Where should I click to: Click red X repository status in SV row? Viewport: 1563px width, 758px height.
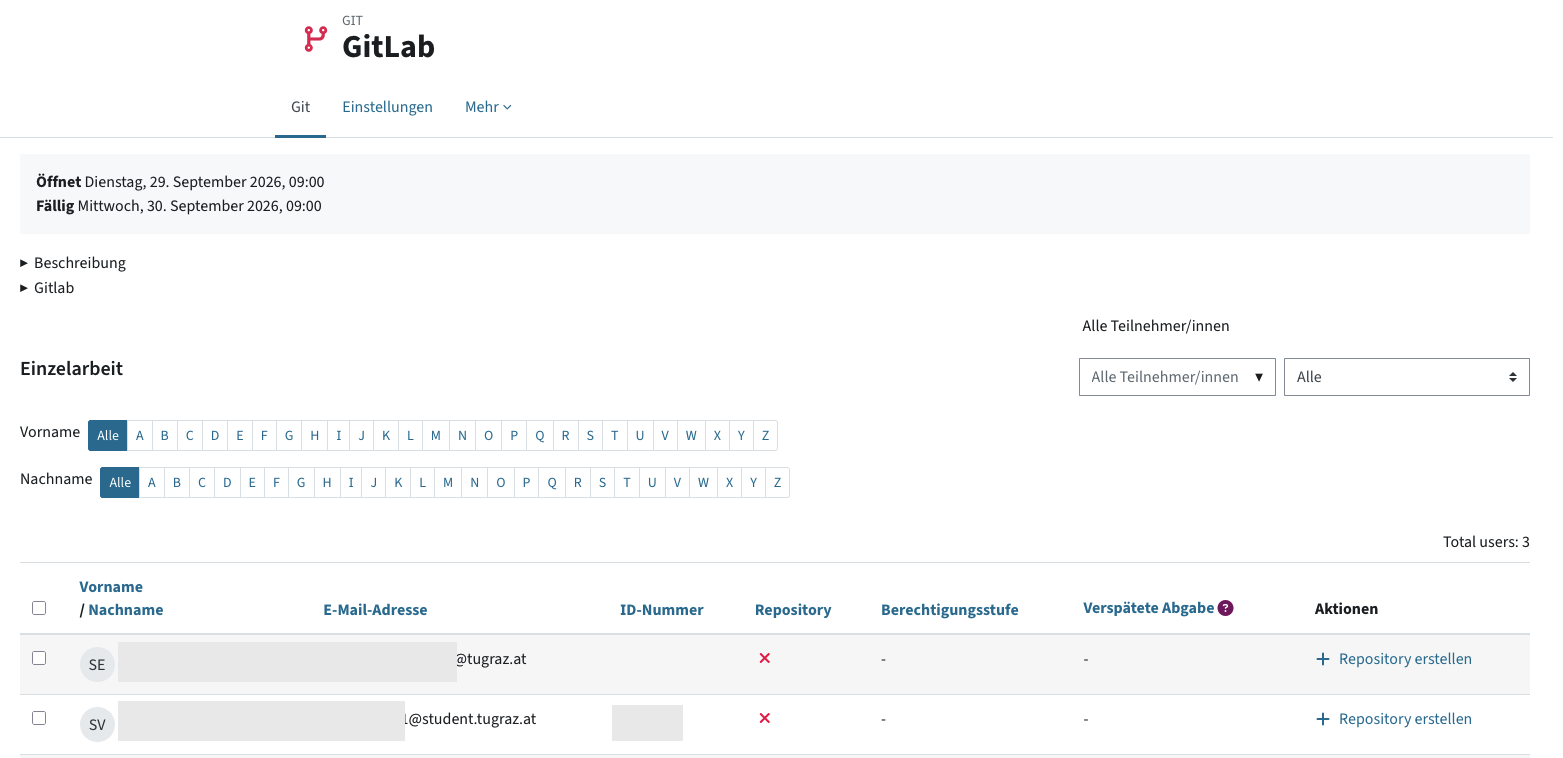point(765,718)
